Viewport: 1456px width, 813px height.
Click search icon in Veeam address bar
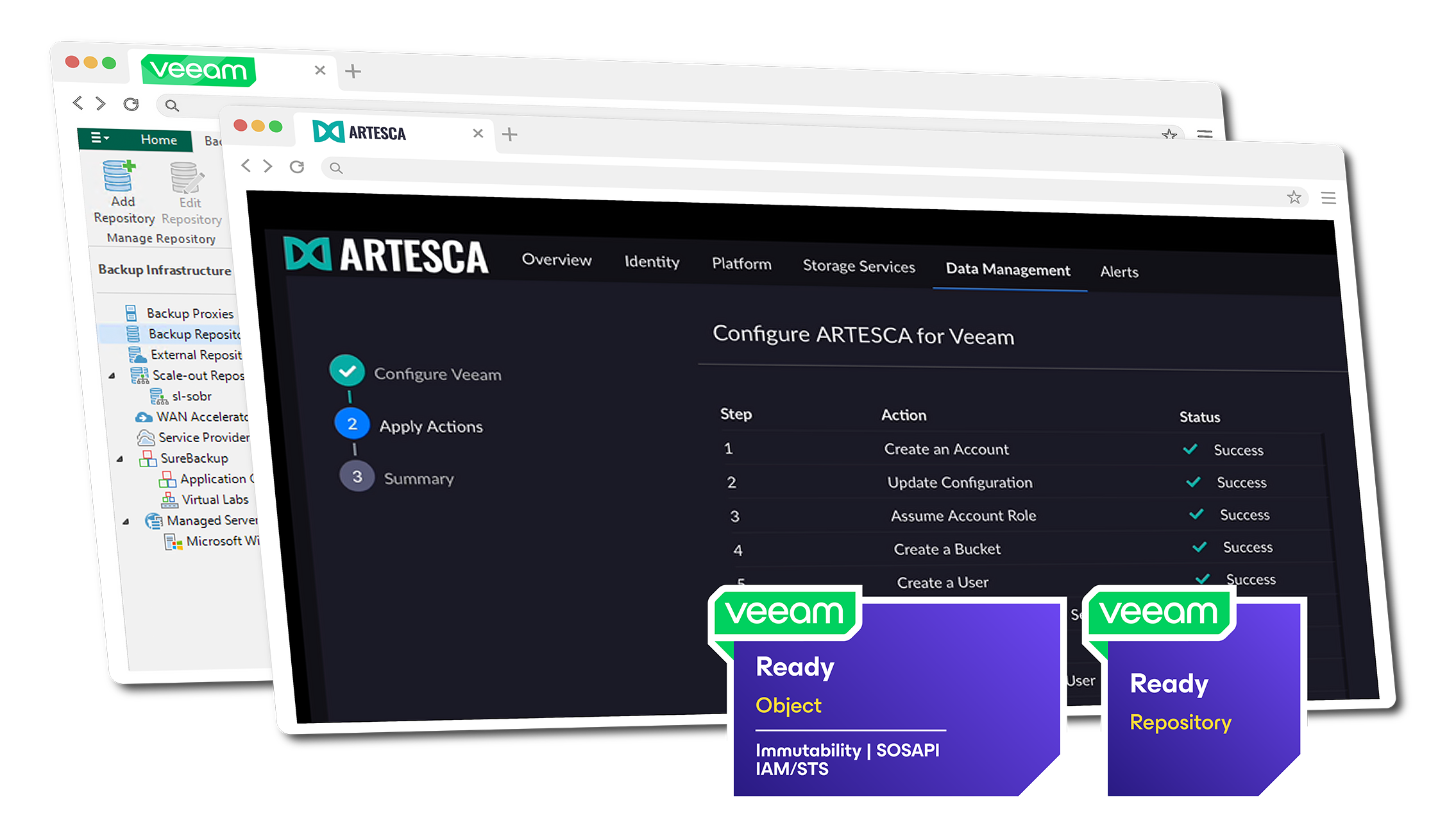point(171,105)
